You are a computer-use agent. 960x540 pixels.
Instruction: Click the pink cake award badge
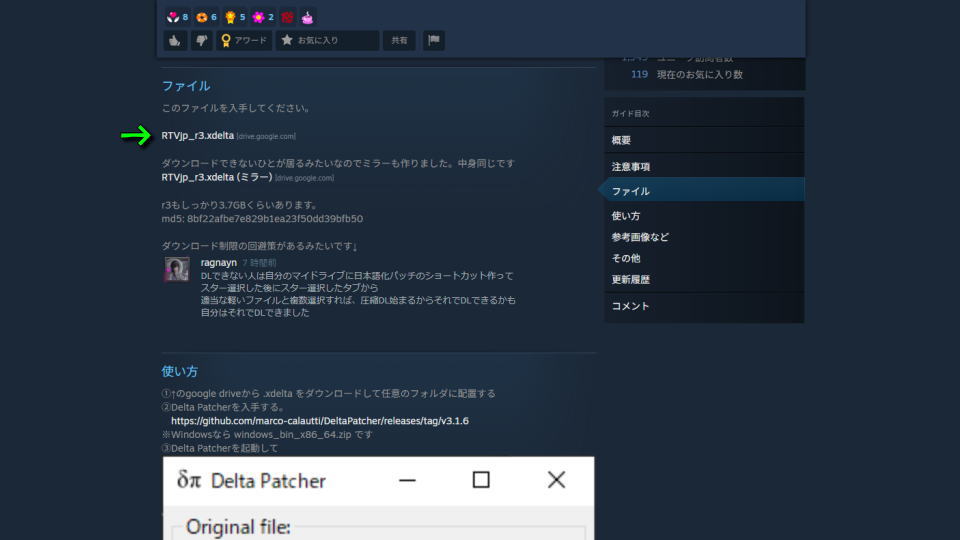pyautogui.click(x=308, y=17)
